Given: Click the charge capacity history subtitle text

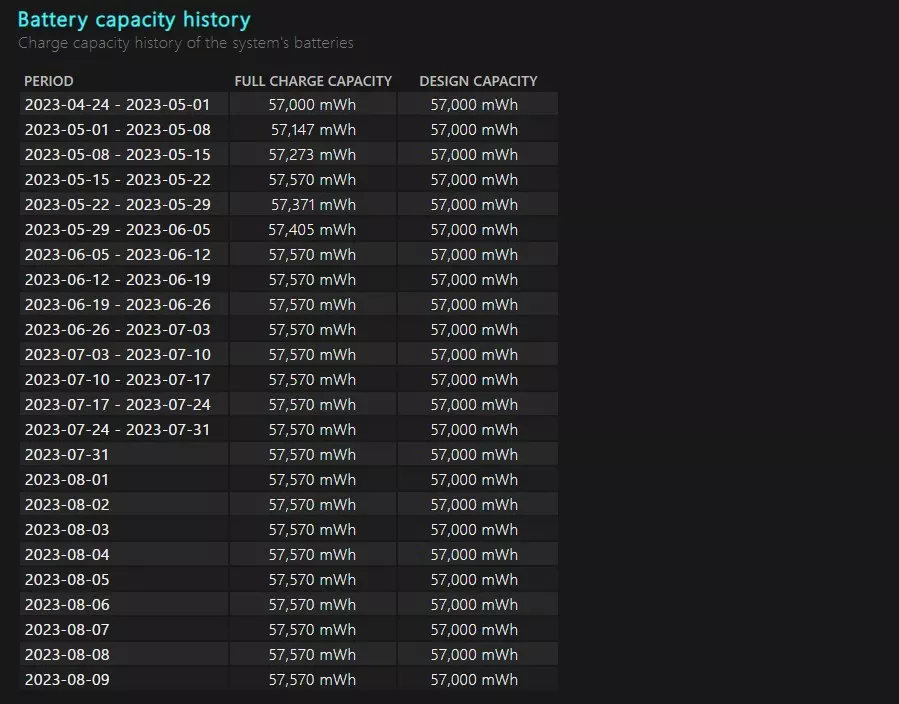Looking at the screenshot, I should click(186, 43).
